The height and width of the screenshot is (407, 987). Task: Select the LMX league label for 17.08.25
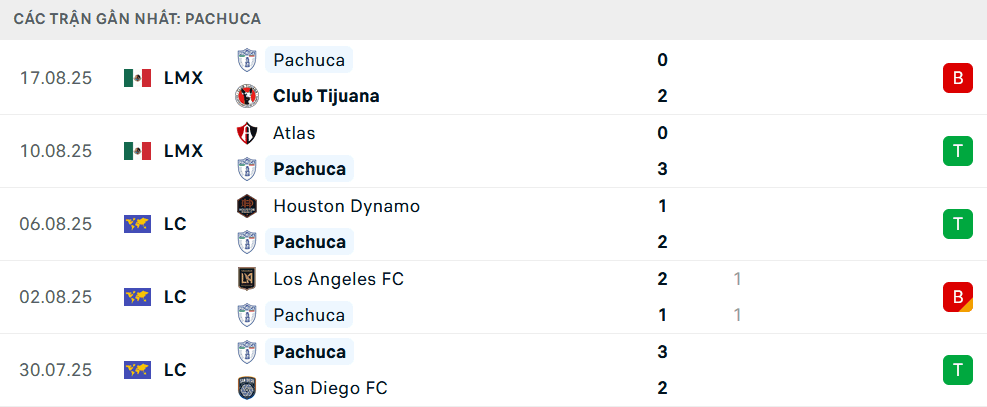point(183,78)
